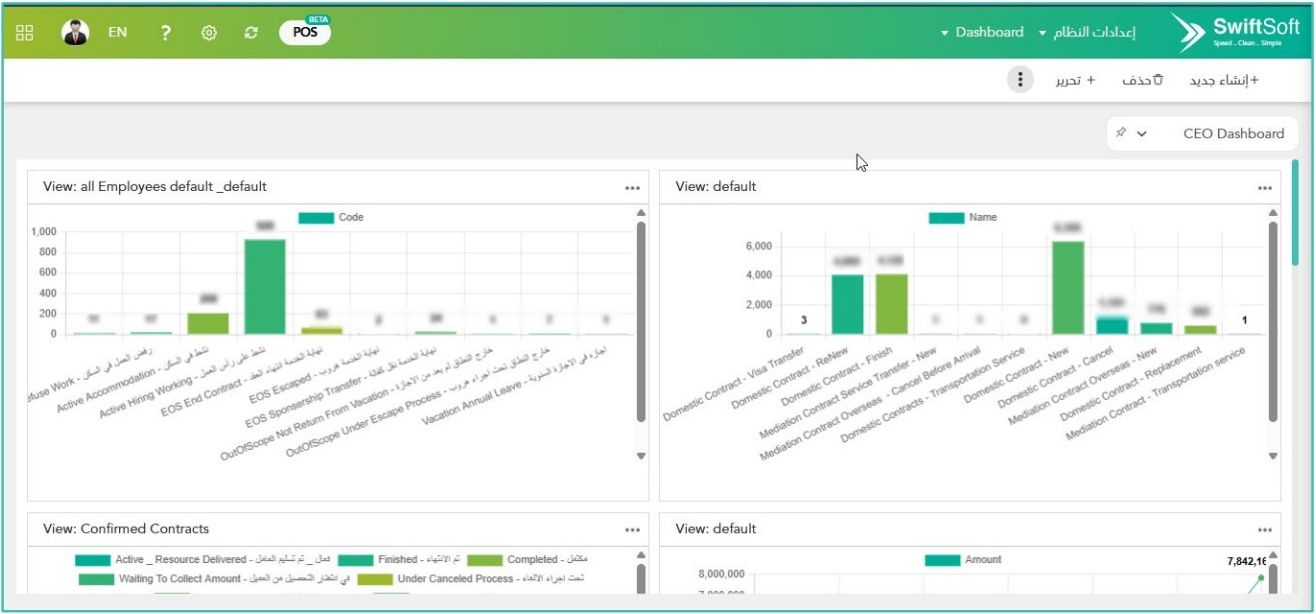Screen dimensions: 1316x614
Task: Click the حذف delete button
Action: click(1142, 80)
